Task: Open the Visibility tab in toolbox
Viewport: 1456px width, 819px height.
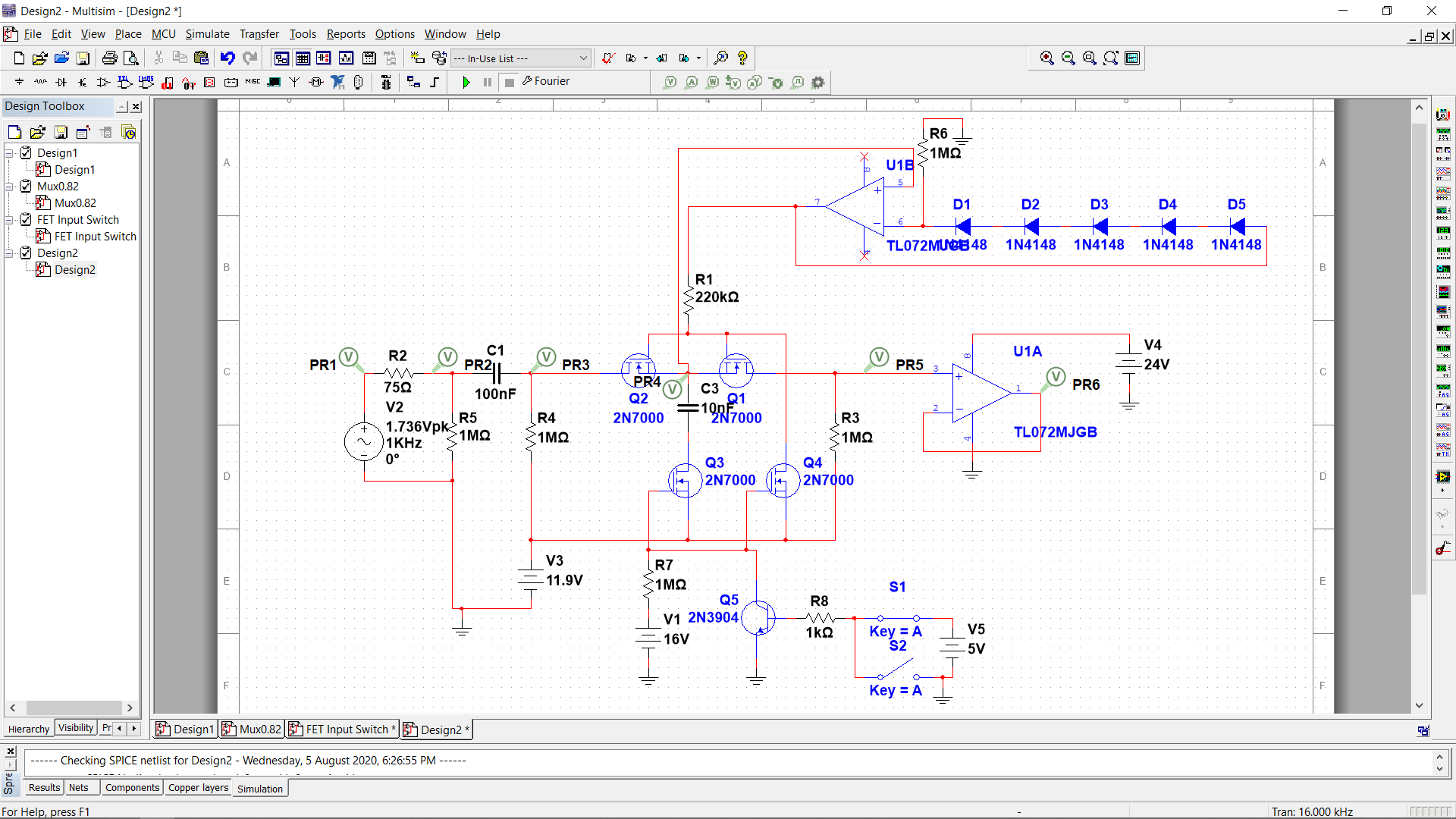Action: click(76, 728)
